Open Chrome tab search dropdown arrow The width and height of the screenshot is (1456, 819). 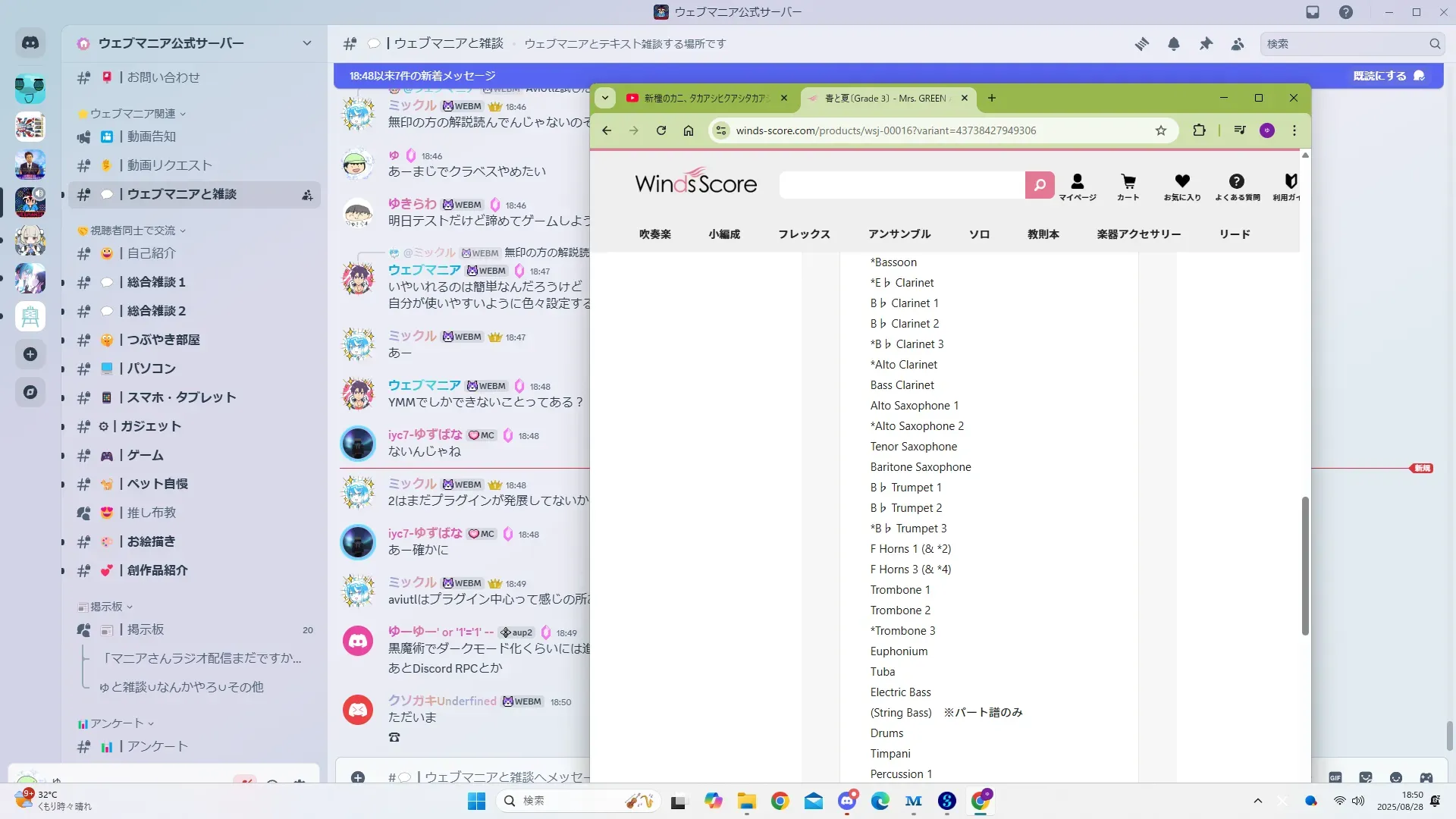coord(604,98)
